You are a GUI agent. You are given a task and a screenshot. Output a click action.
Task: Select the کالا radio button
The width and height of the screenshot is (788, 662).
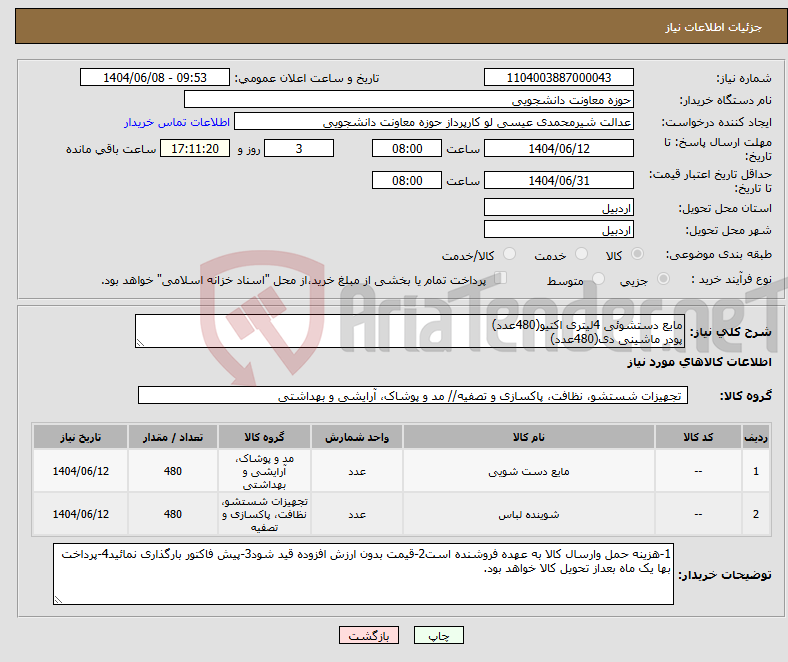tap(637, 254)
